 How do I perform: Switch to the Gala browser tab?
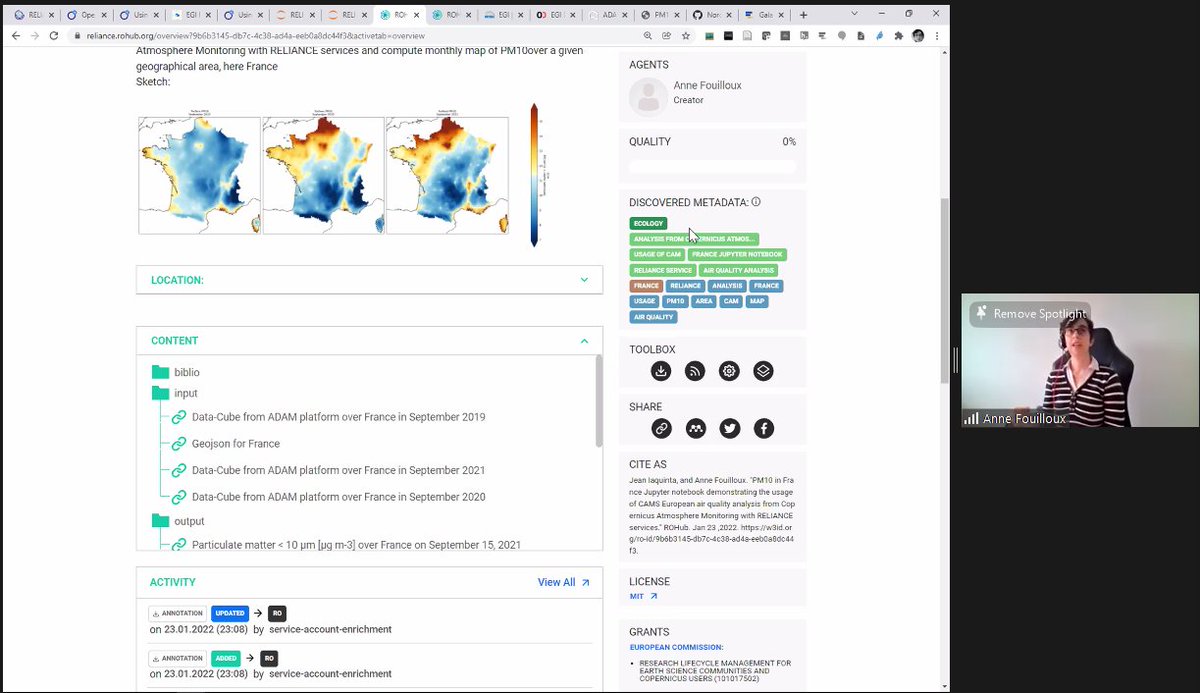[x=762, y=15]
